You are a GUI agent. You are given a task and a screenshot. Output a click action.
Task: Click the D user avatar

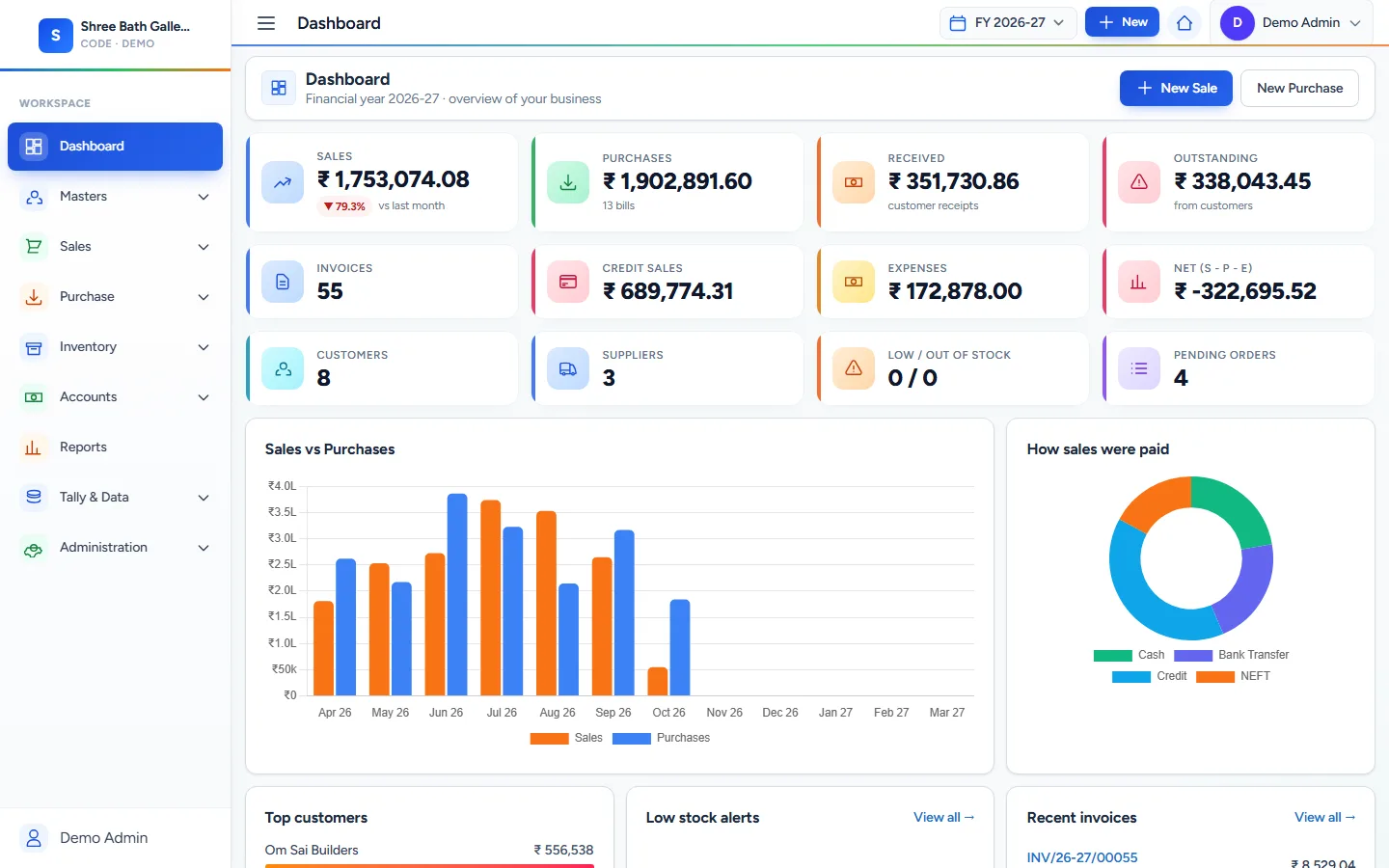coord(1238,23)
